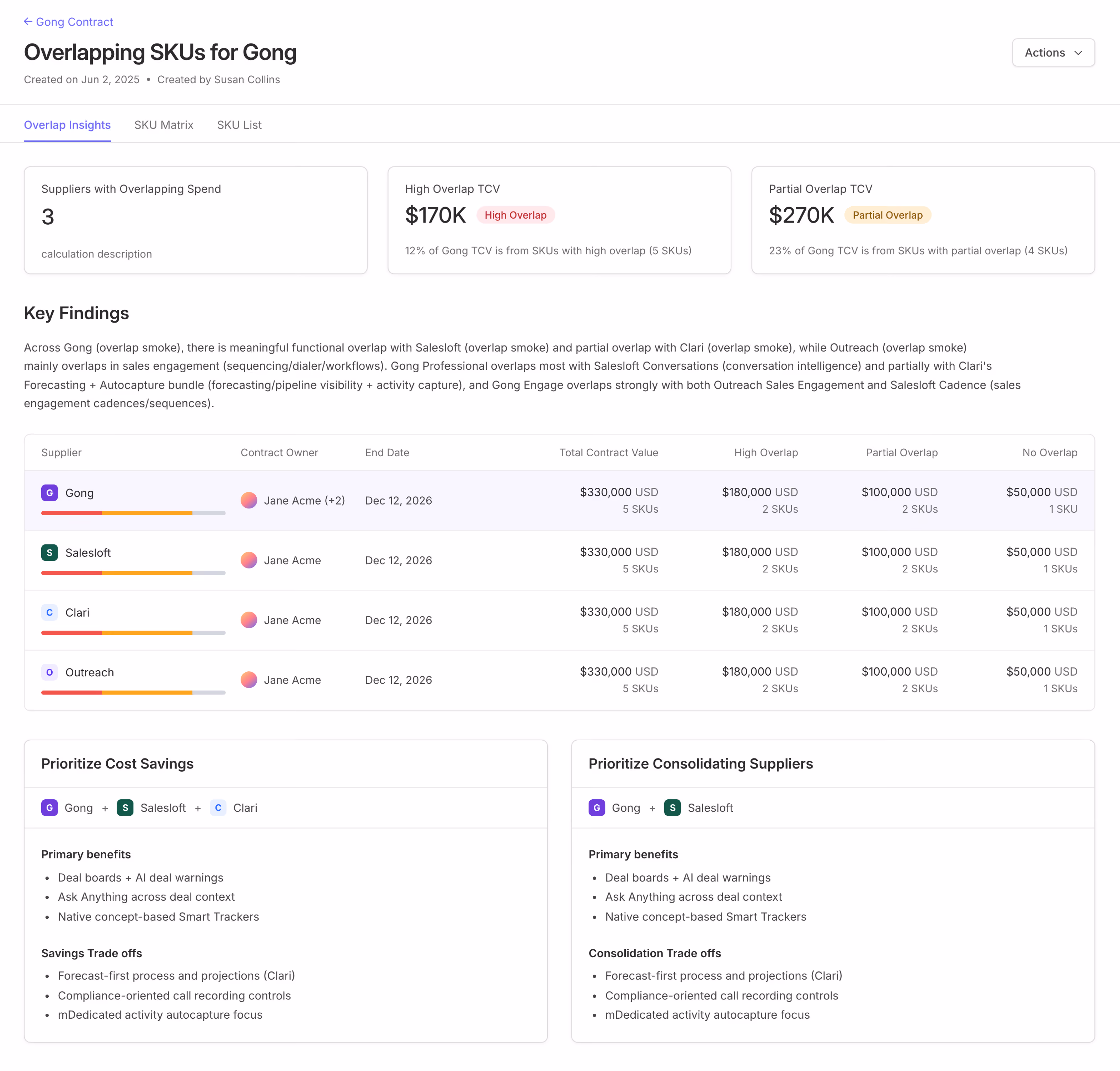Click the High Overlap red badge
Screen dimensions: 1120x1071
(x=516, y=215)
